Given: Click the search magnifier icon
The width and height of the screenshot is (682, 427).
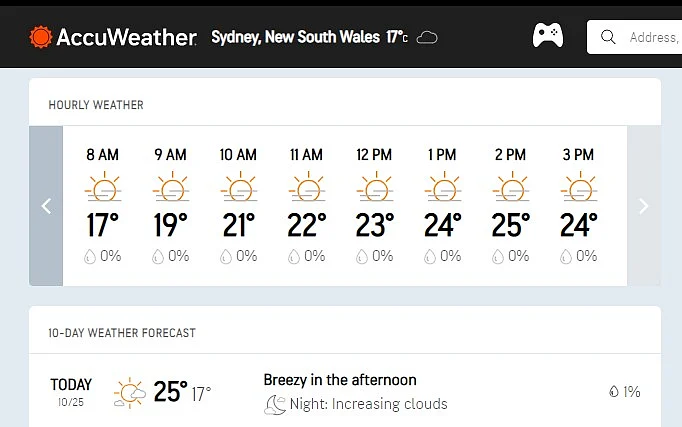Looking at the screenshot, I should coord(608,38).
